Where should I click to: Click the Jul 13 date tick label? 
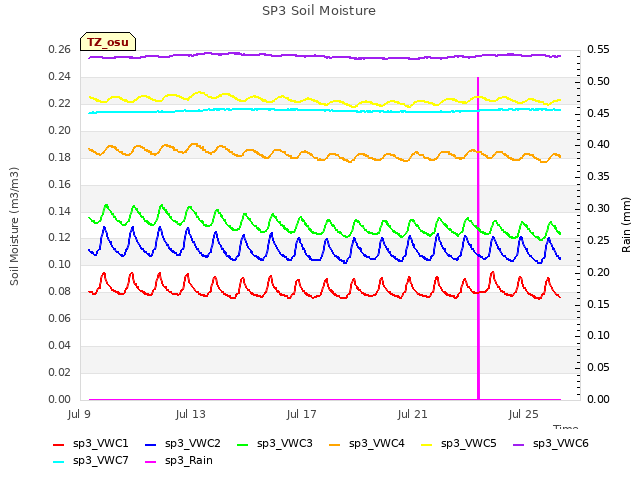(190, 415)
